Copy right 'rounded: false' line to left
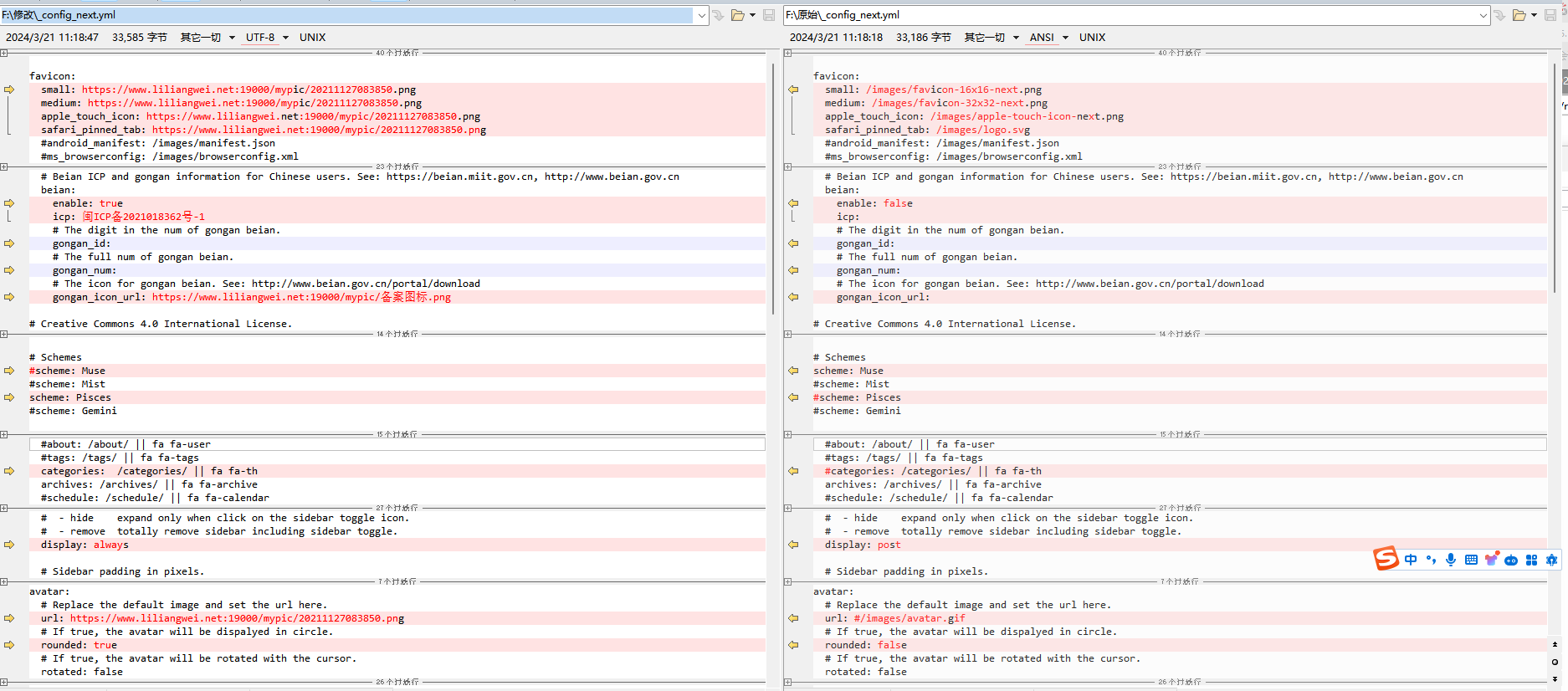This screenshot has height=691, width=1568. 793,645
